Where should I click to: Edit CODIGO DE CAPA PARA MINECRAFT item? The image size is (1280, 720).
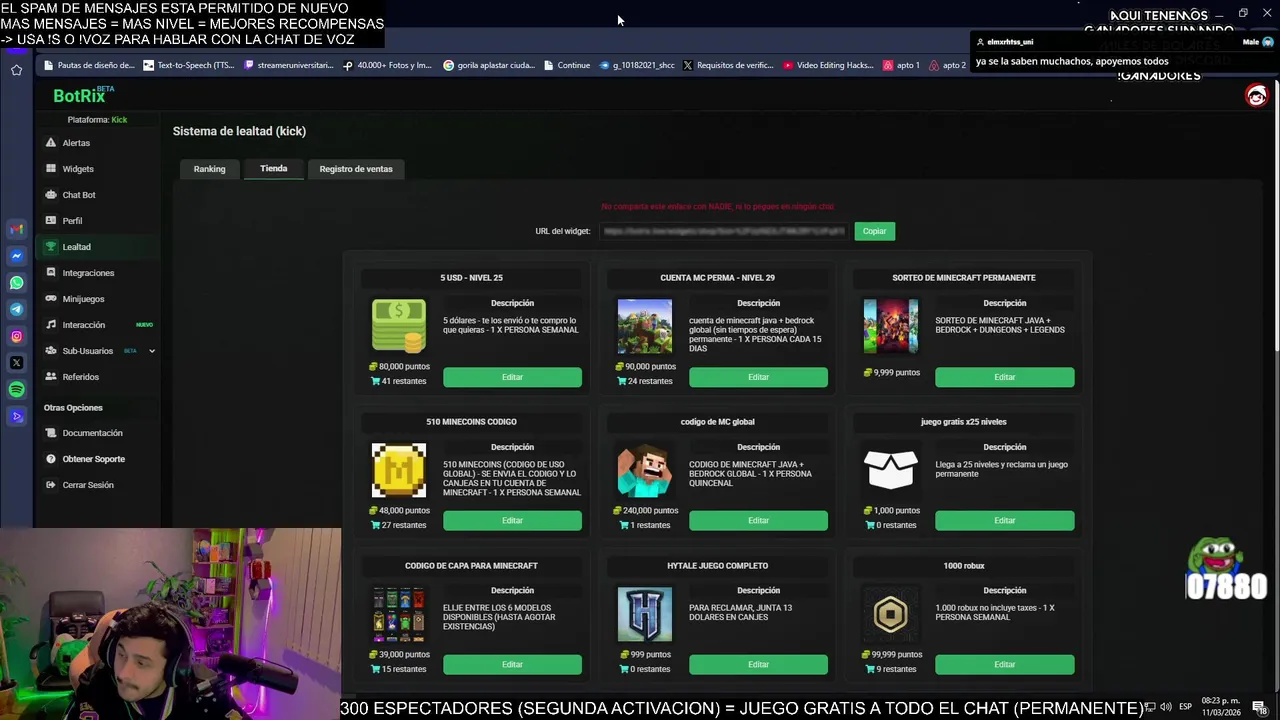tap(512, 664)
